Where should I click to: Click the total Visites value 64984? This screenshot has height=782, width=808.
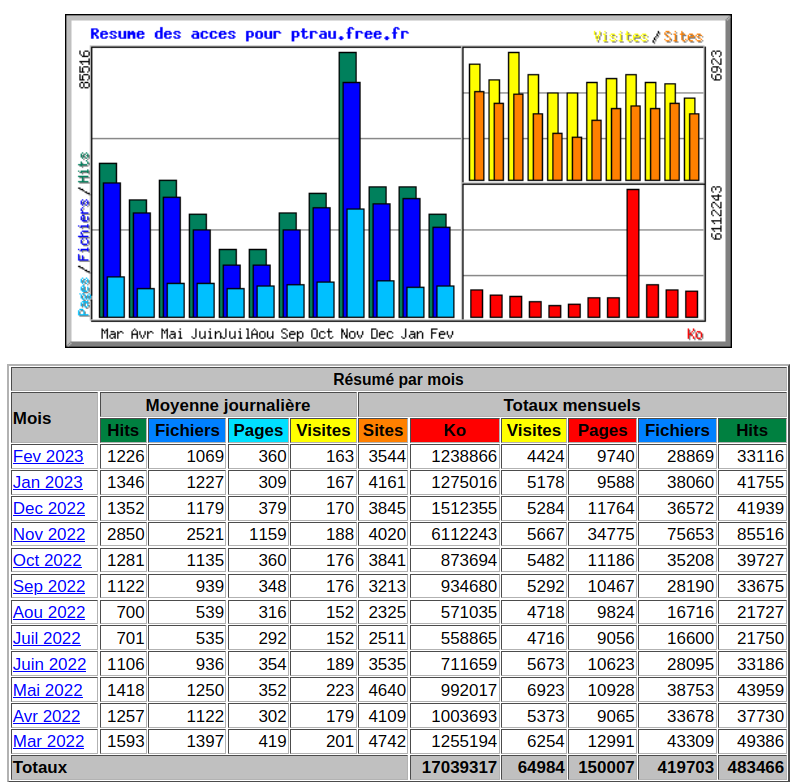click(x=541, y=768)
